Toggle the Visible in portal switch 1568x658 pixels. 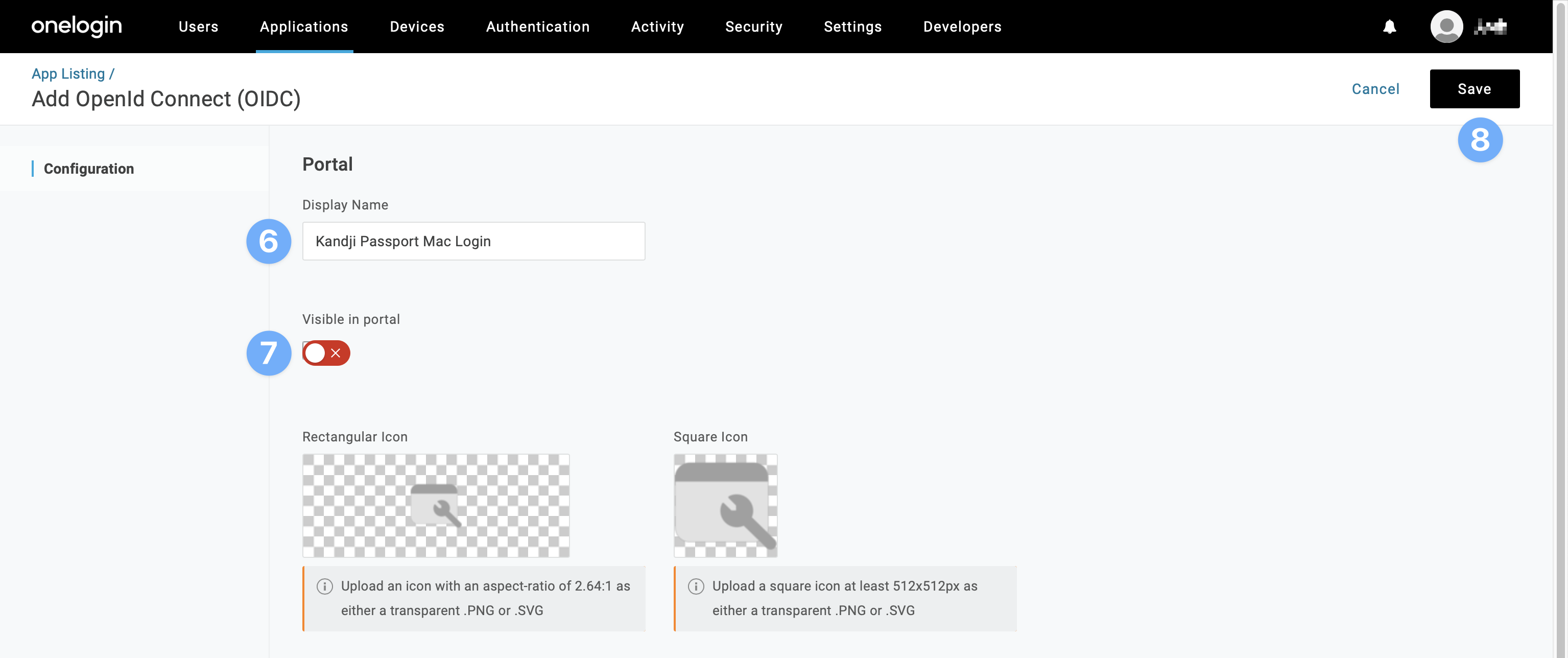pyautogui.click(x=326, y=353)
